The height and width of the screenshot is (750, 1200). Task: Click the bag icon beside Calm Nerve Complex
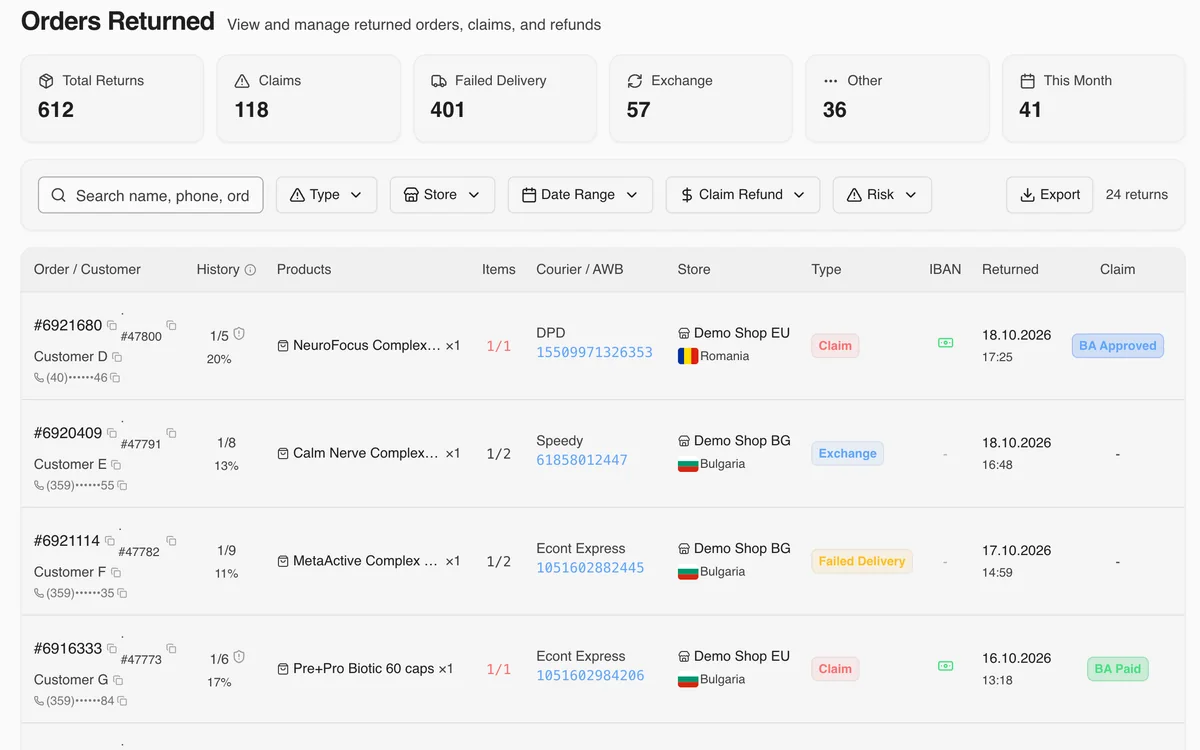pyautogui.click(x=283, y=454)
